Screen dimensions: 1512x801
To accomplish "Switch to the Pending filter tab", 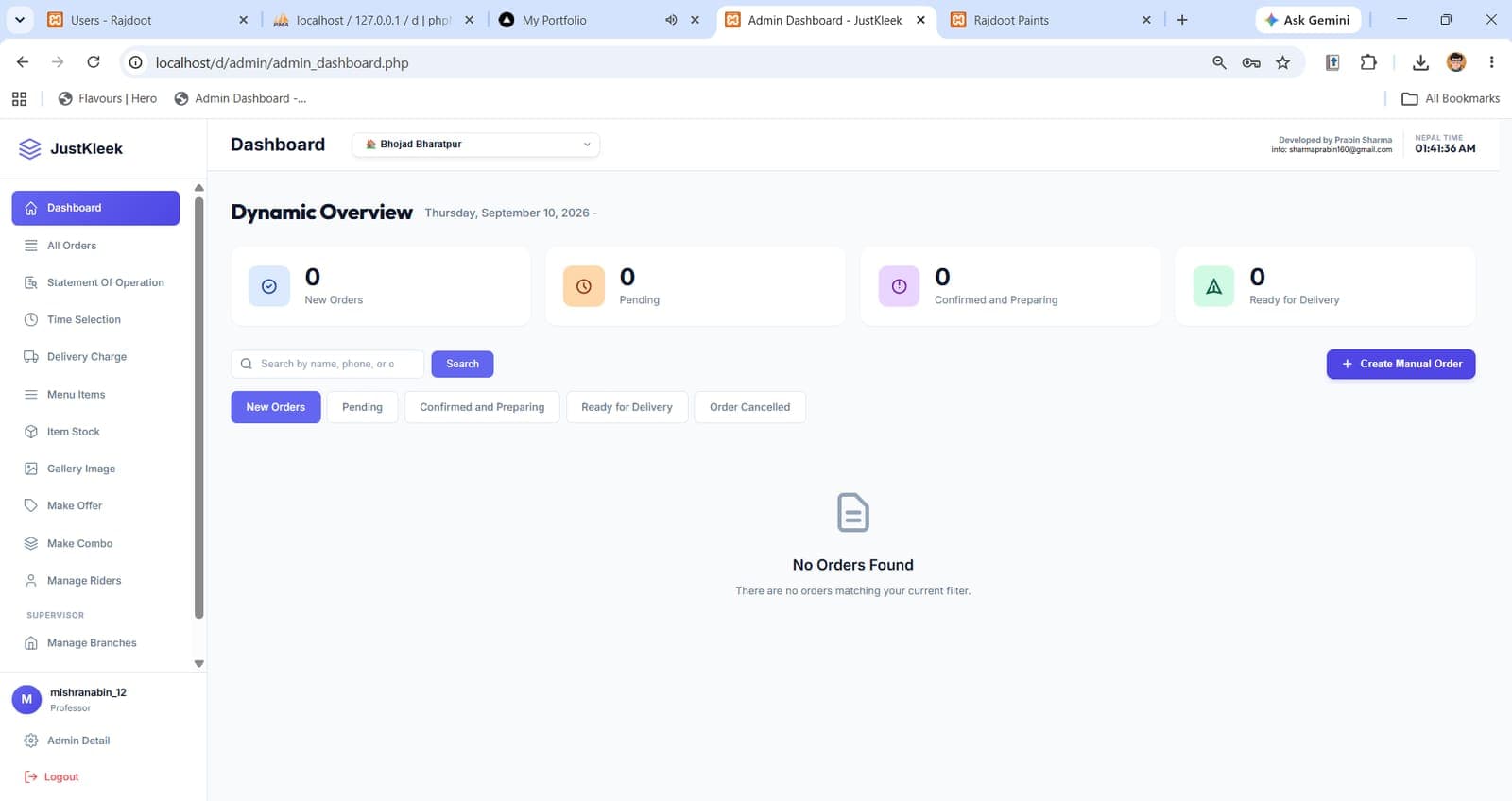I will (x=362, y=407).
